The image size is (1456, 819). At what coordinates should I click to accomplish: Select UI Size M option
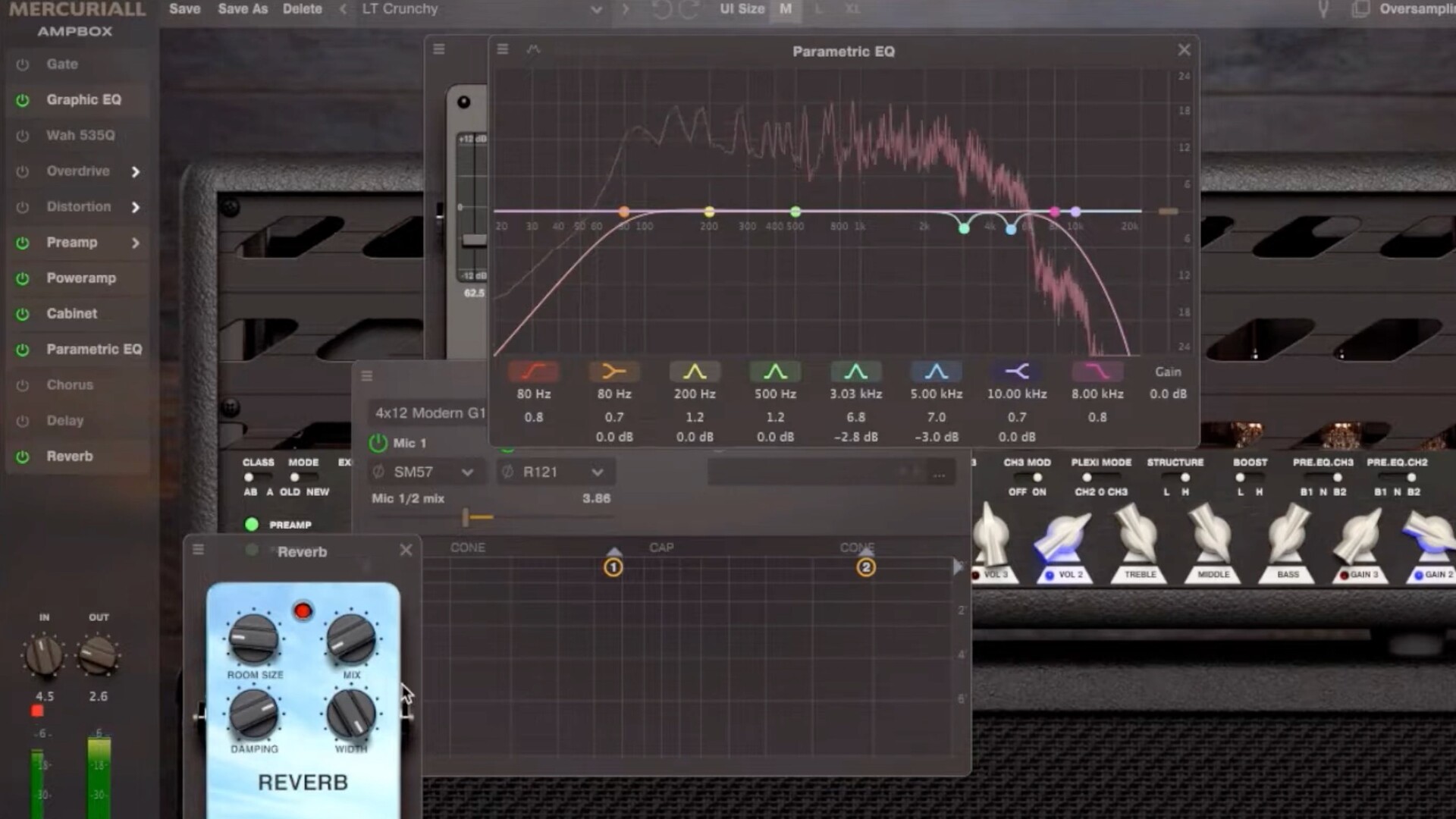pyautogui.click(x=786, y=9)
